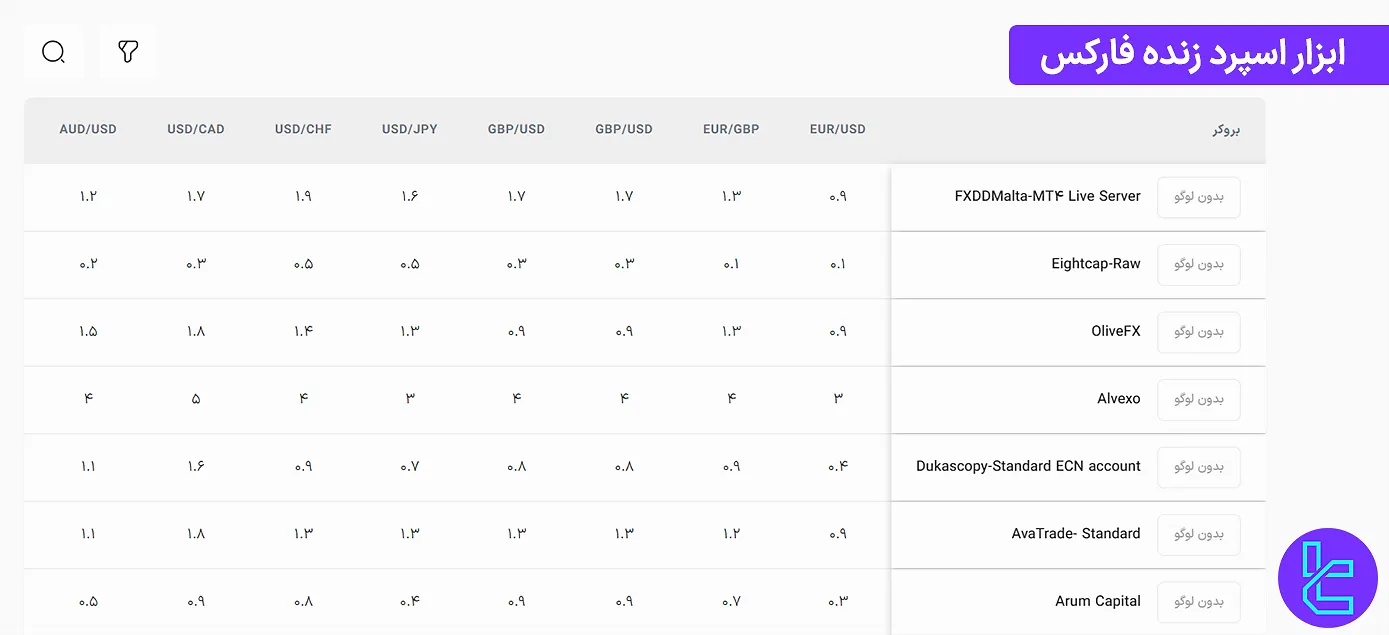Screen dimensions: 1389x635
Task: Choose the USD/CHF column header
Action: (303, 129)
